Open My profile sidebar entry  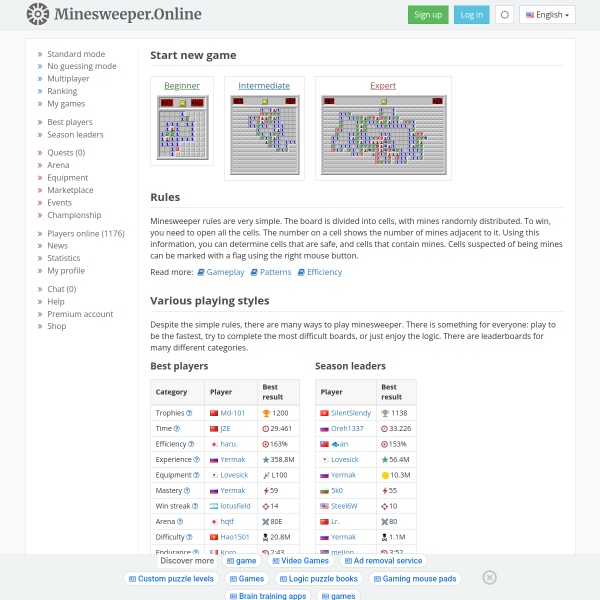[x=66, y=271]
